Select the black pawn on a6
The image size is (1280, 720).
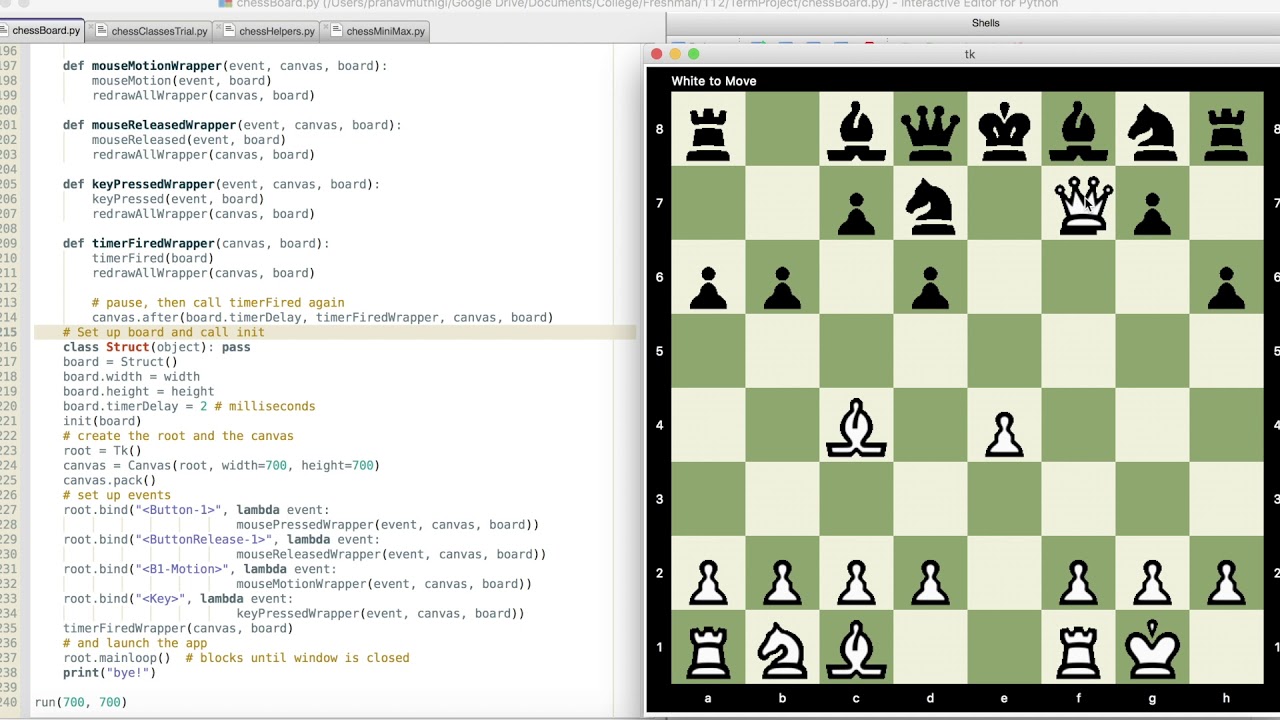coord(708,287)
